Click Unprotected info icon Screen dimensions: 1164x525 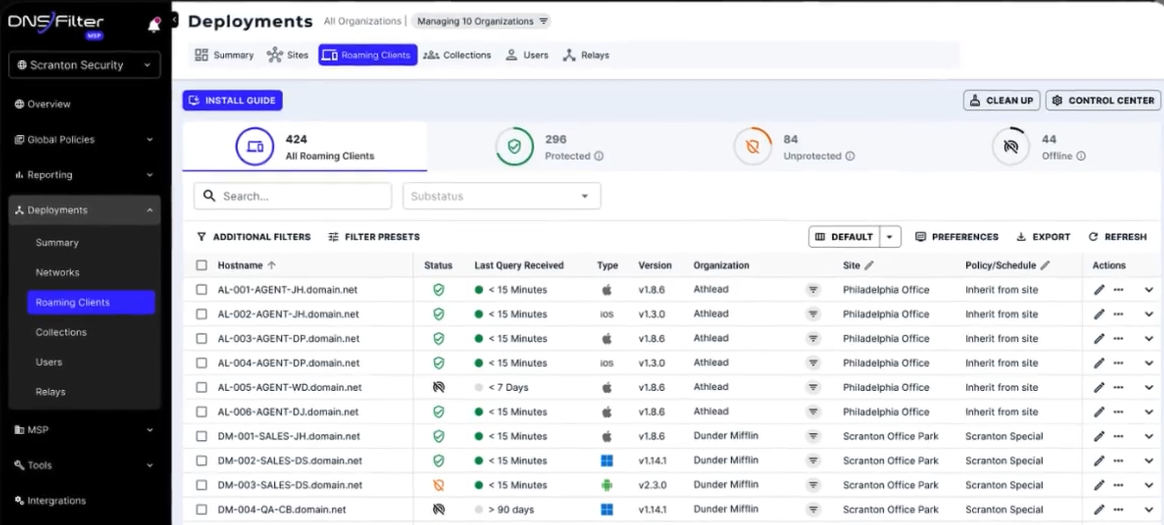point(850,156)
